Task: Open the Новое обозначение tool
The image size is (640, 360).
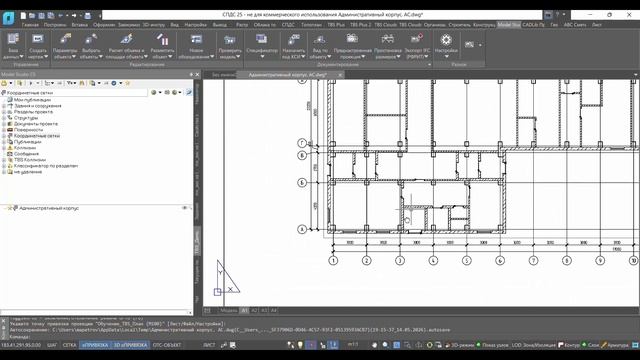Action: (x=196, y=45)
